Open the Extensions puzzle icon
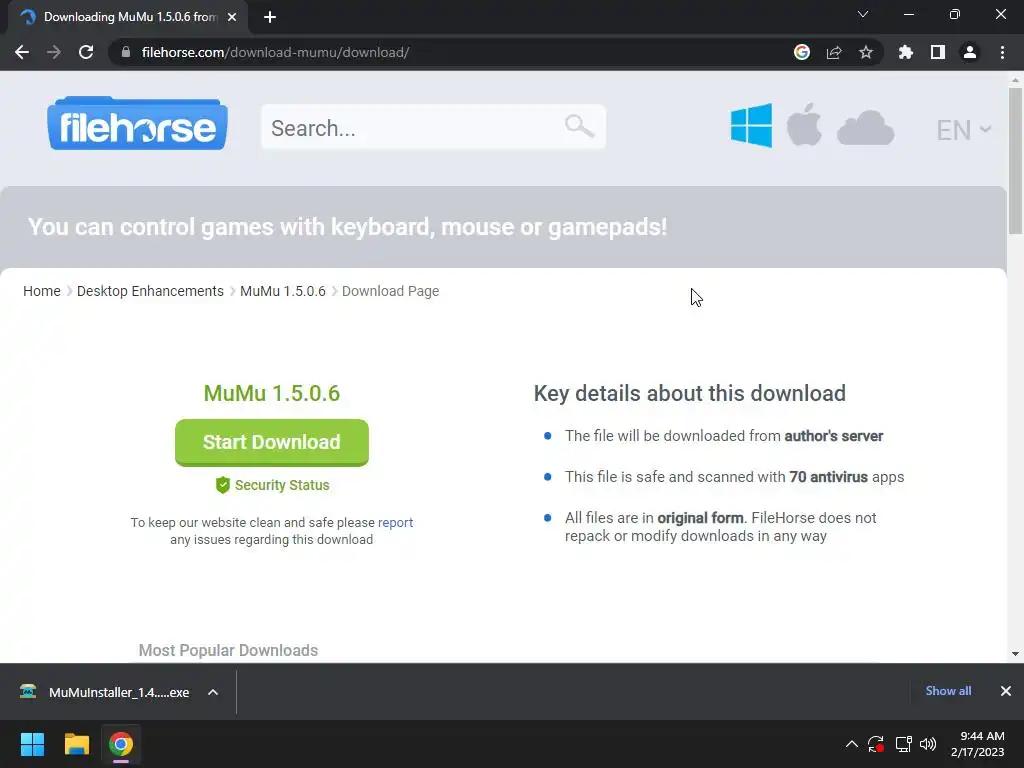This screenshot has width=1024, height=768. coord(906,52)
